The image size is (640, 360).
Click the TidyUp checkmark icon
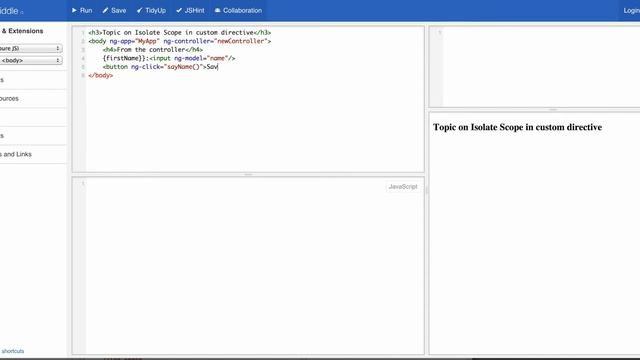click(x=140, y=10)
